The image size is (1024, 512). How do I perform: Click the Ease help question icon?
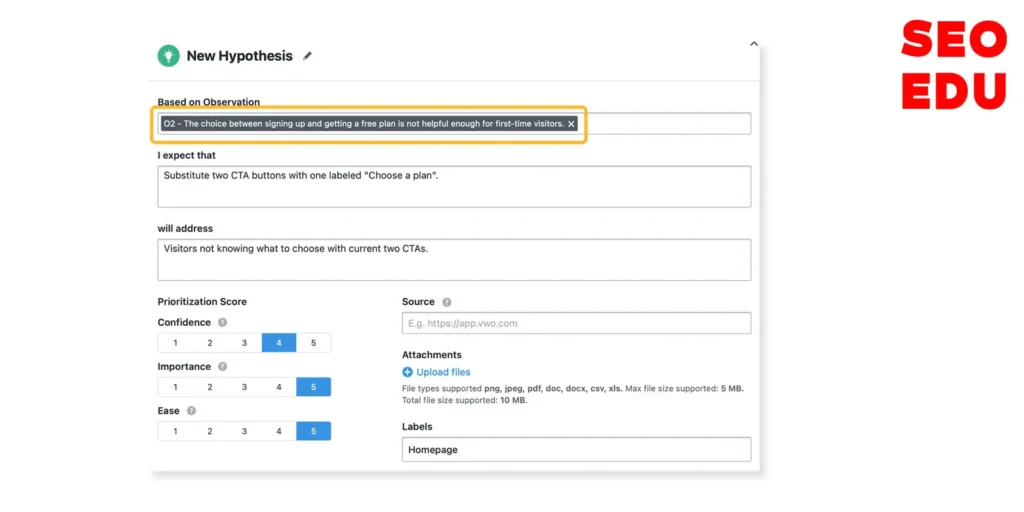click(191, 411)
